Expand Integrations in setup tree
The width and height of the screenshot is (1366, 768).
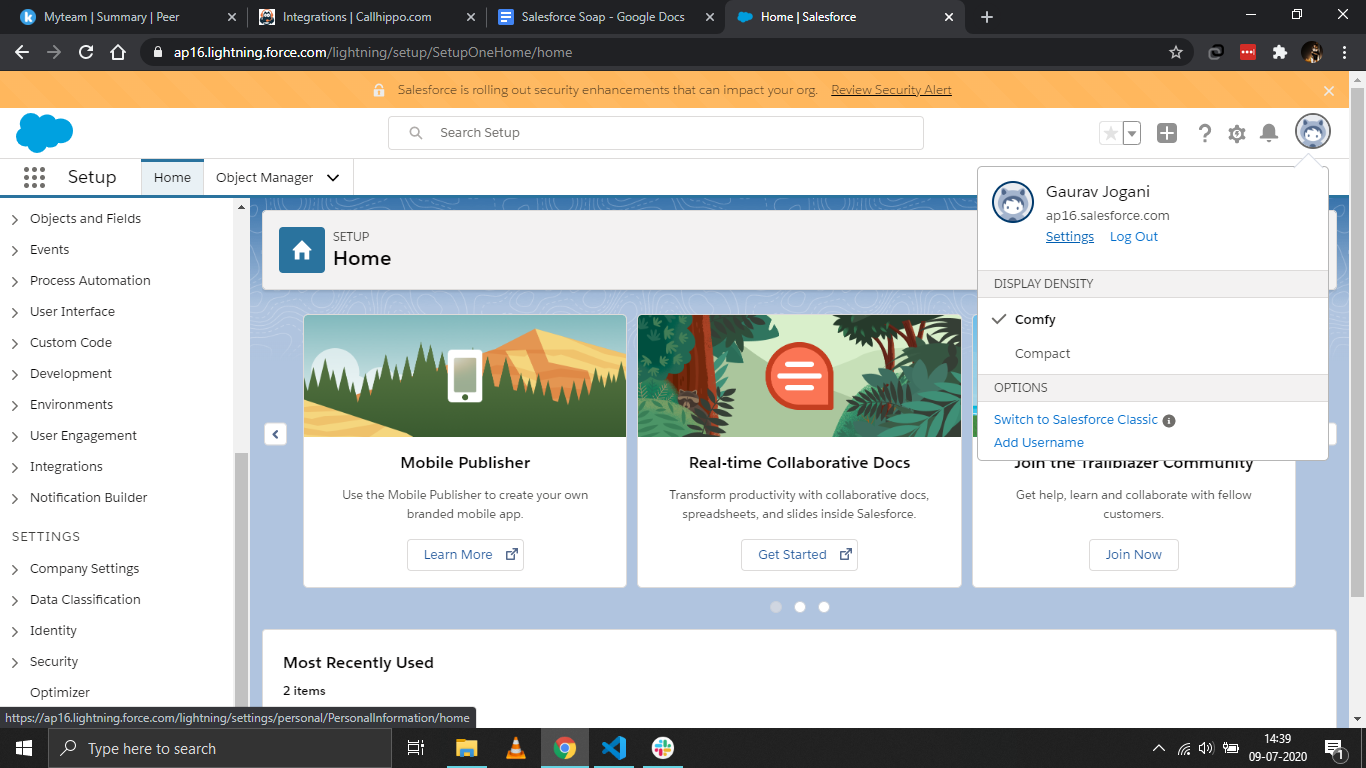coord(15,468)
